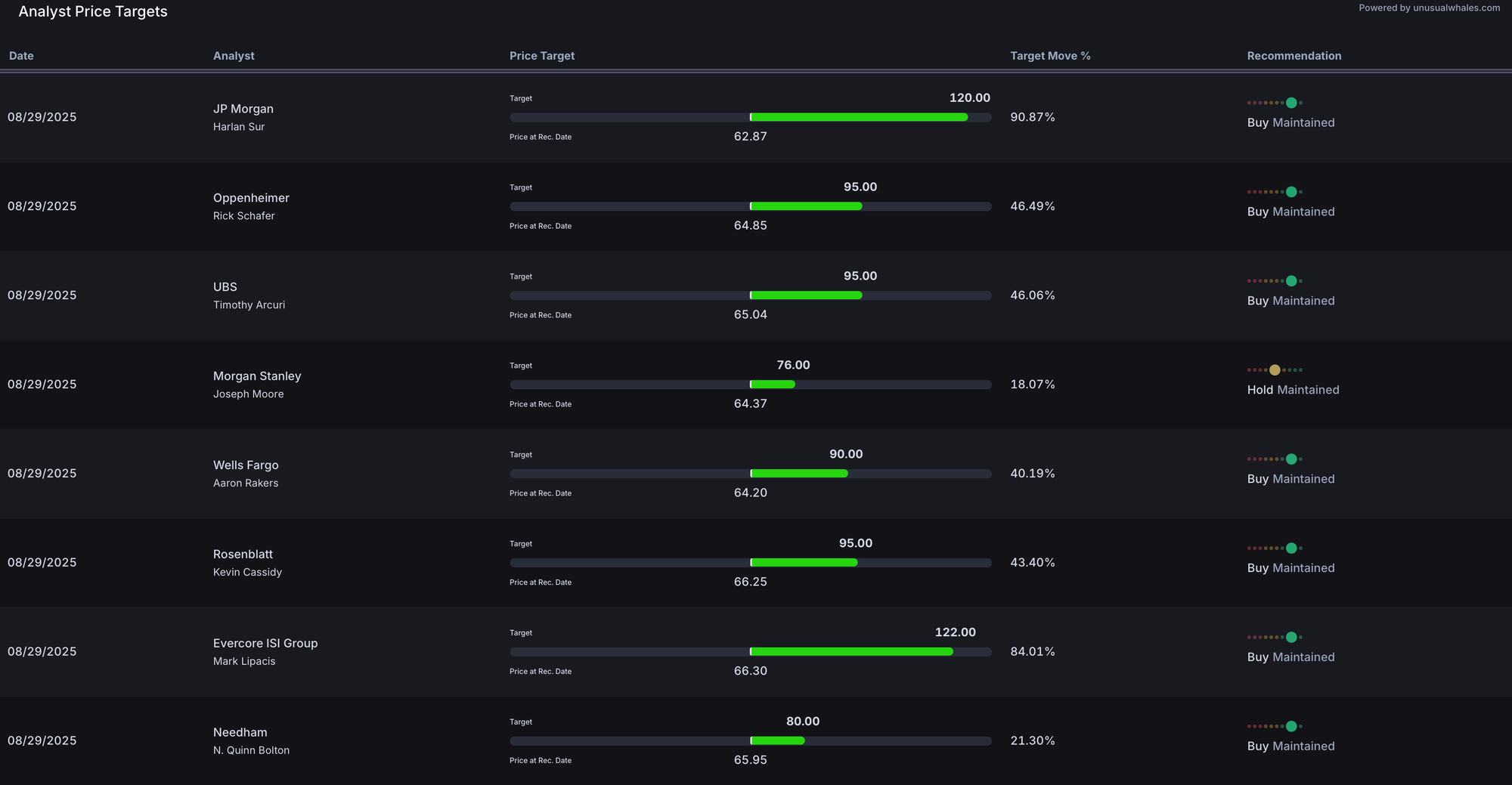Click the 65.04 price at rec date
Screen dimensions: 1512x785
751,315
